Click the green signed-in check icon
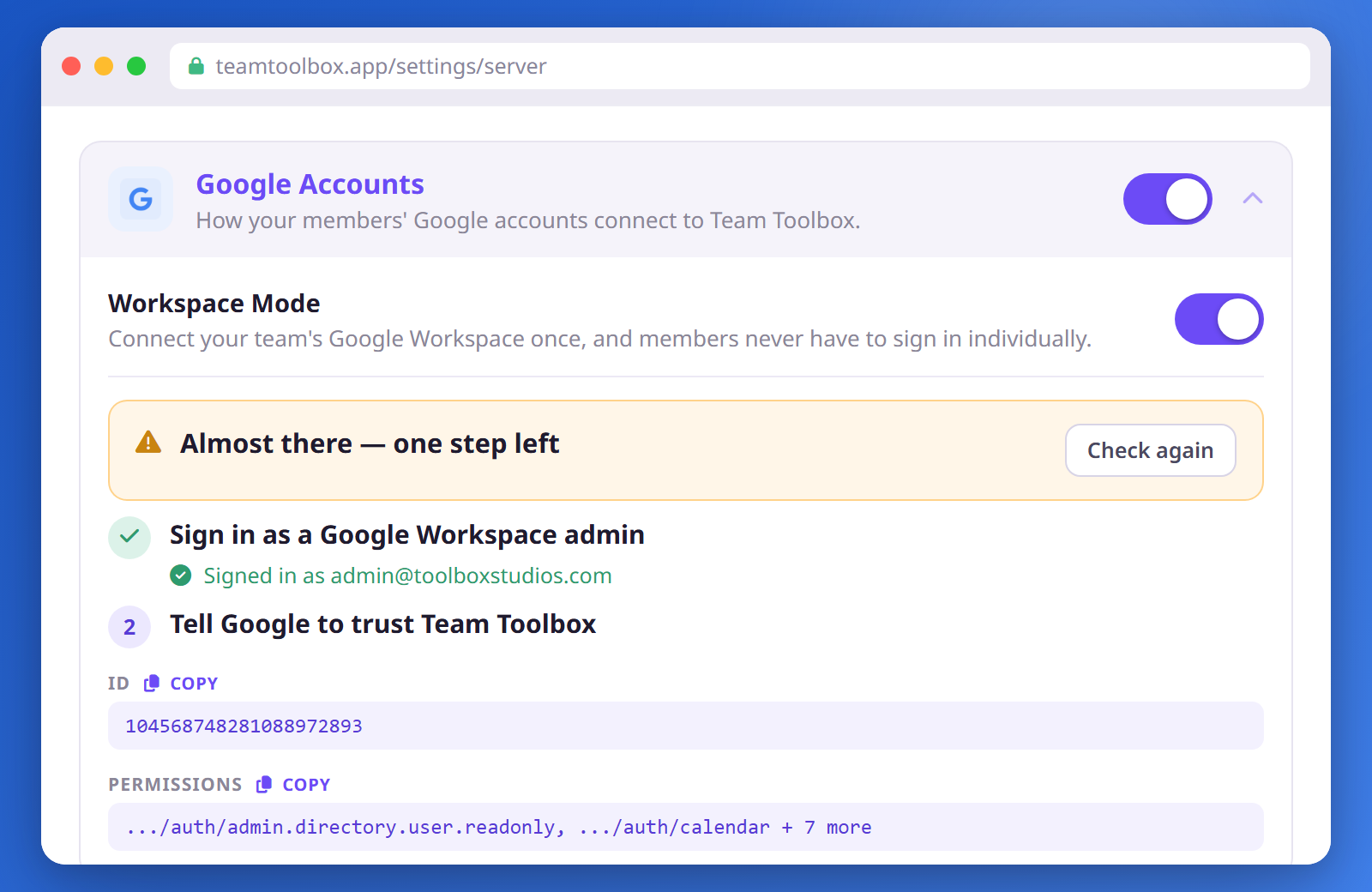Viewport: 1372px width, 892px height. click(x=181, y=576)
